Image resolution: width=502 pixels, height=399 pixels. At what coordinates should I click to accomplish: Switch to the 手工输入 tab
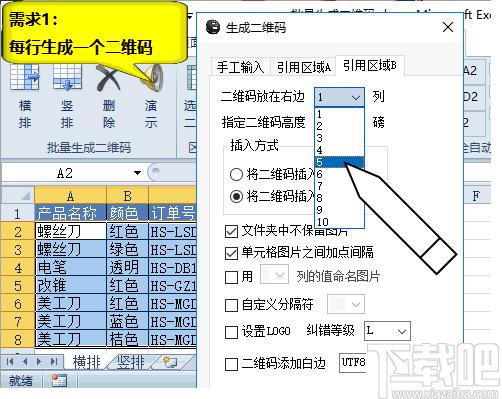240,67
